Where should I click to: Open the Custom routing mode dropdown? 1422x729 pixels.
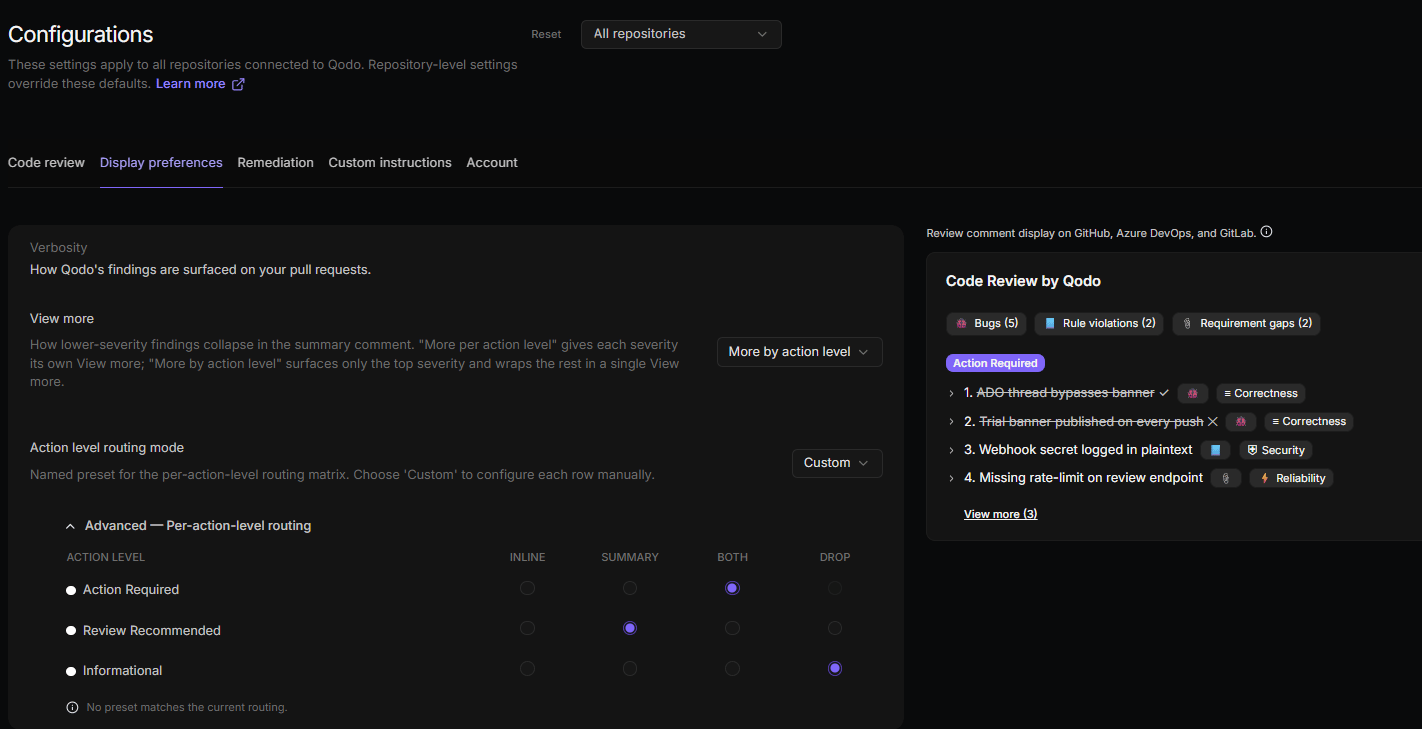[837, 463]
